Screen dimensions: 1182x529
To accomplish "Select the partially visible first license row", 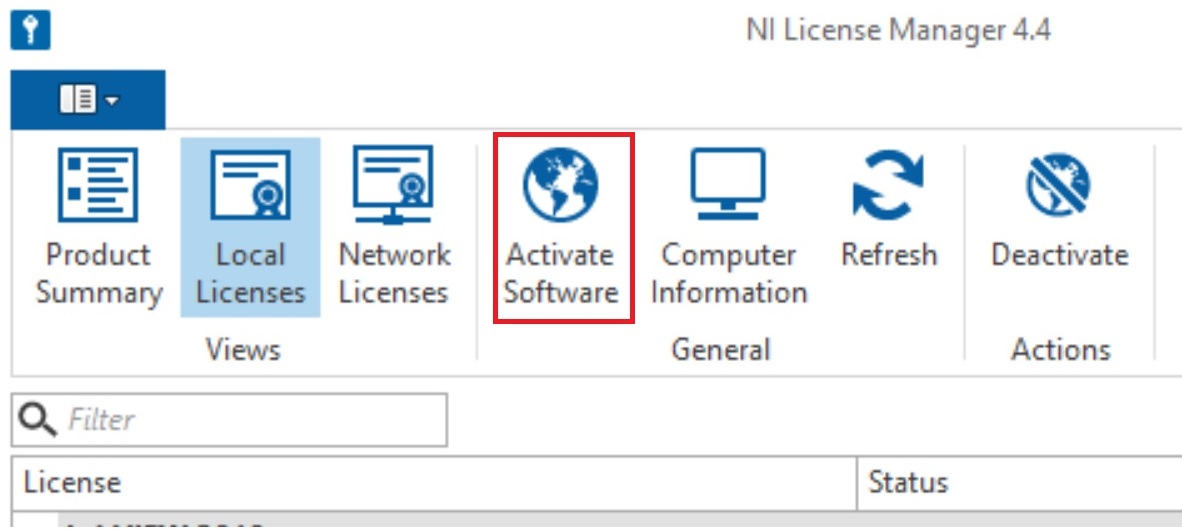I will [x=596, y=519].
